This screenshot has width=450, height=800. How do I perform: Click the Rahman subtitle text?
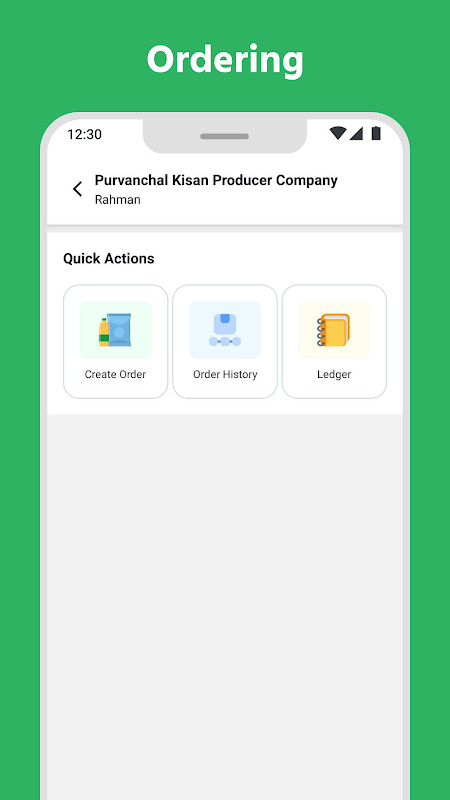pyautogui.click(x=118, y=199)
